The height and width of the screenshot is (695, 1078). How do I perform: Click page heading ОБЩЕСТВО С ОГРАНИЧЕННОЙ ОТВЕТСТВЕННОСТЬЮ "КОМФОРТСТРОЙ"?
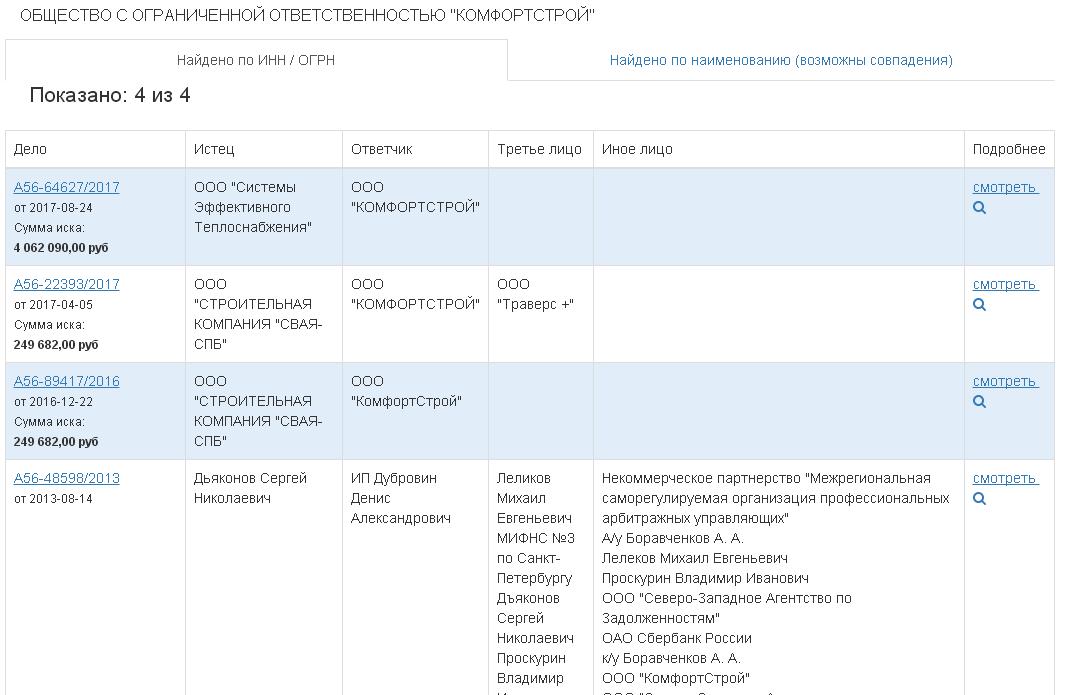tap(307, 15)
